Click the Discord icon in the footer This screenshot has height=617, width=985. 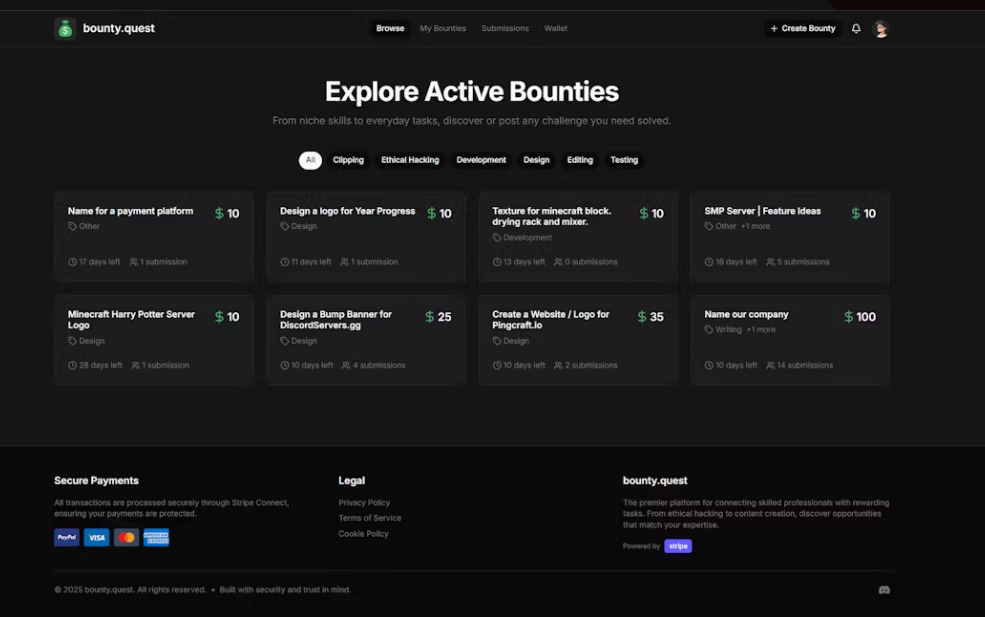pos(884,590)
